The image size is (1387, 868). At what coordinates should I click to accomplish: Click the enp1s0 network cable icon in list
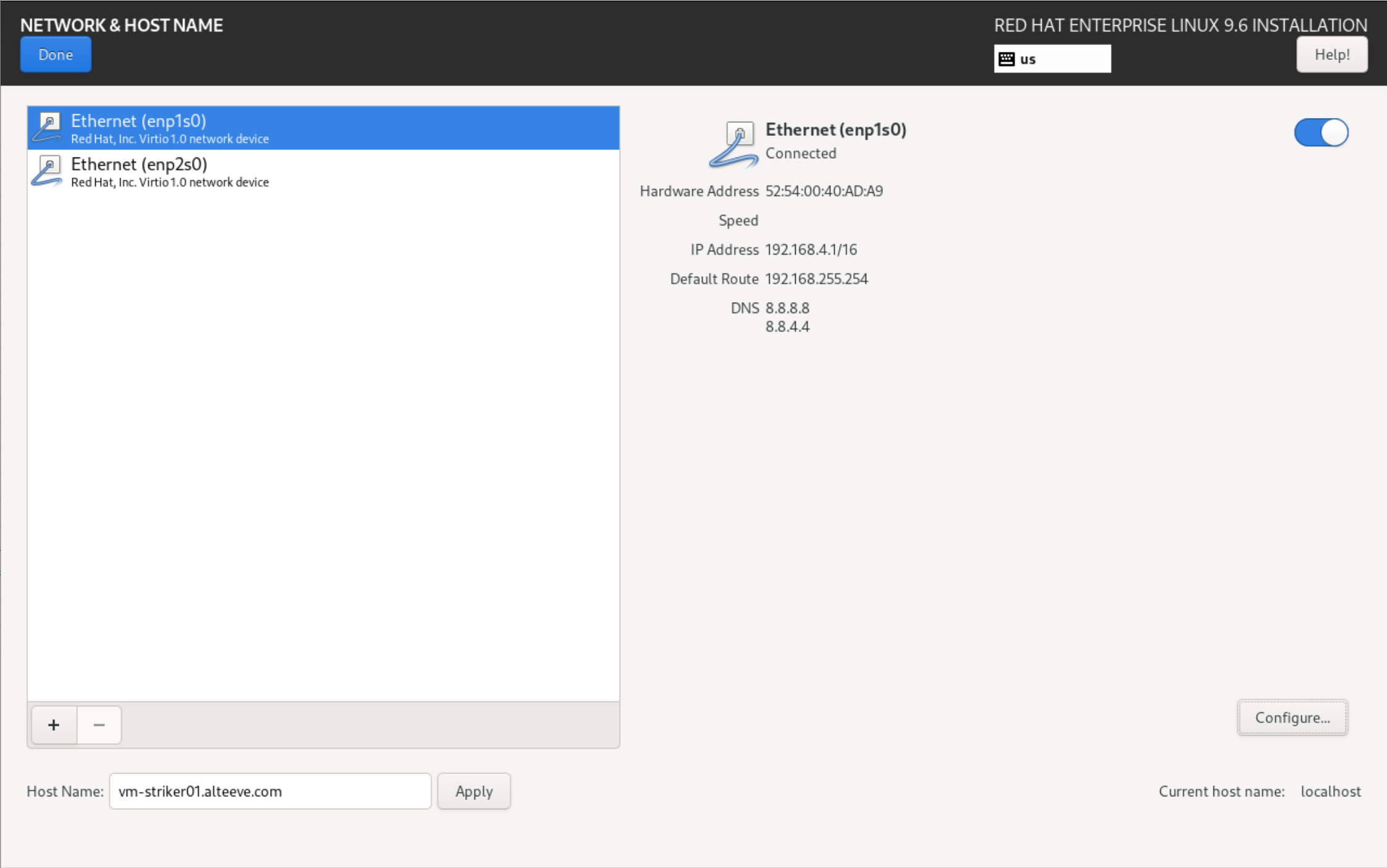(x=48, y=127)
